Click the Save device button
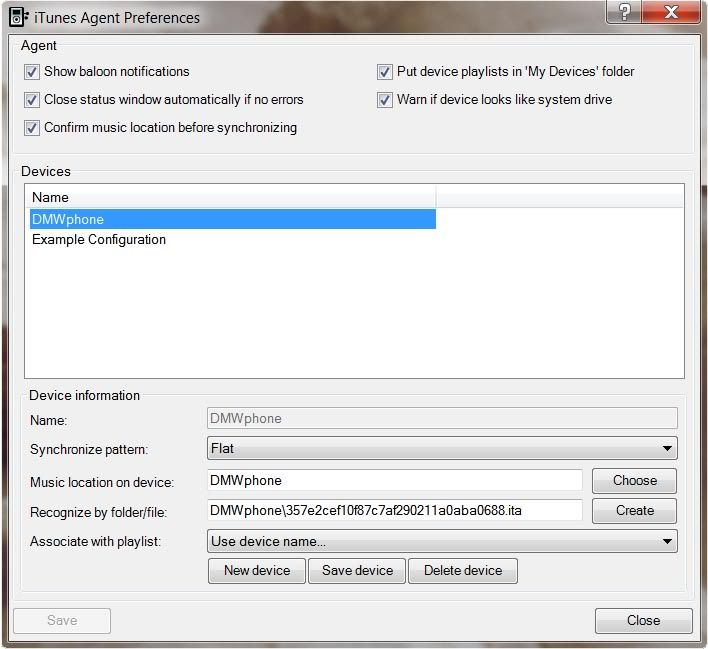708x649 pixels. pyautogui.click(x=357, y=571)
